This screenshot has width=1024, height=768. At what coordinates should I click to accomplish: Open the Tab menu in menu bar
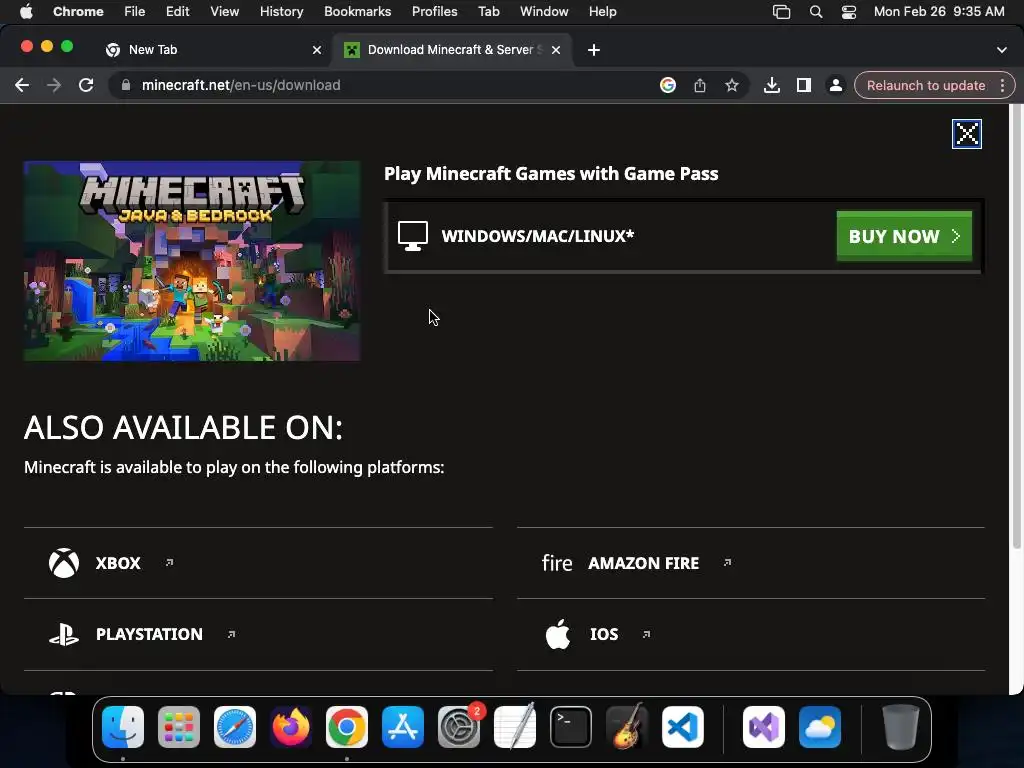488,12
